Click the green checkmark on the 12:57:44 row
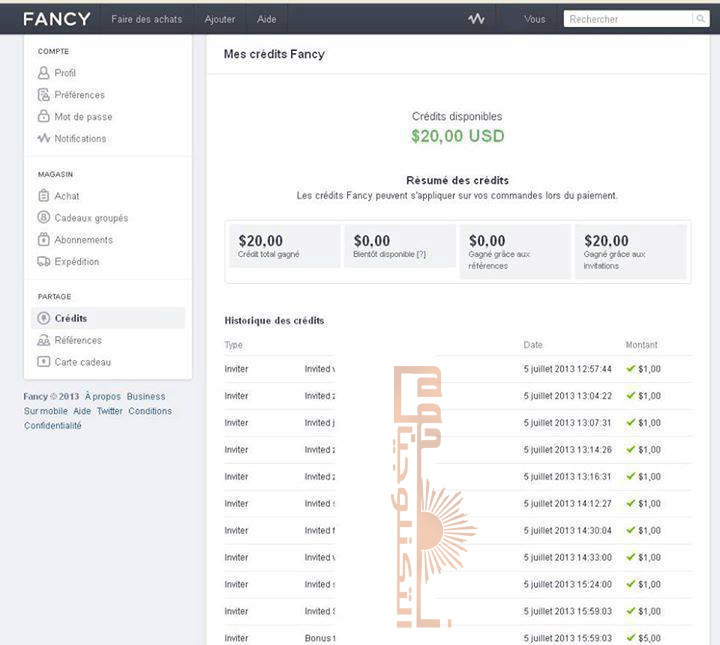 click(630, 368)
